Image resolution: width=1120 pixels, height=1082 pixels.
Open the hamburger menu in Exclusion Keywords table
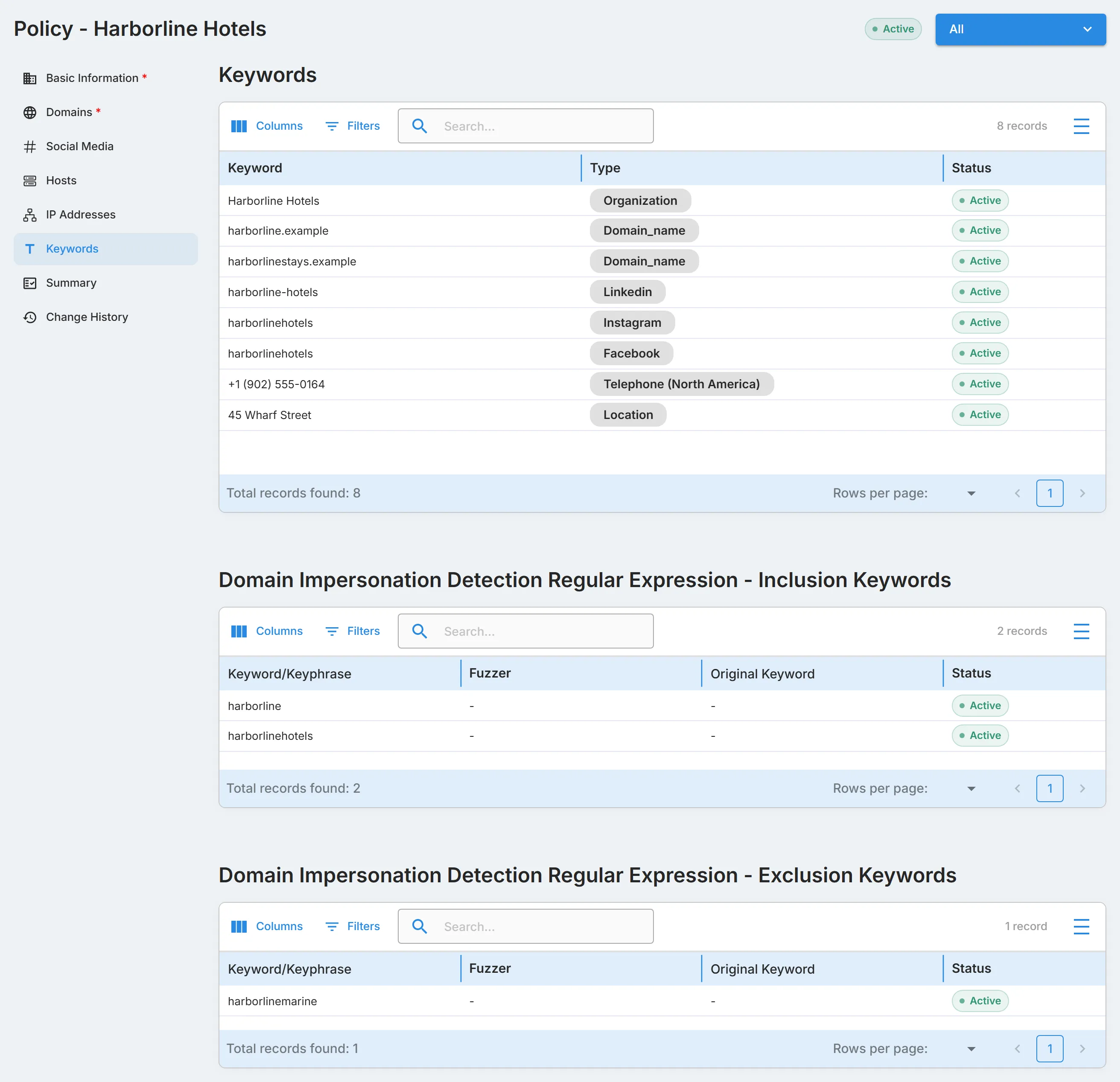pos(1081,927)
